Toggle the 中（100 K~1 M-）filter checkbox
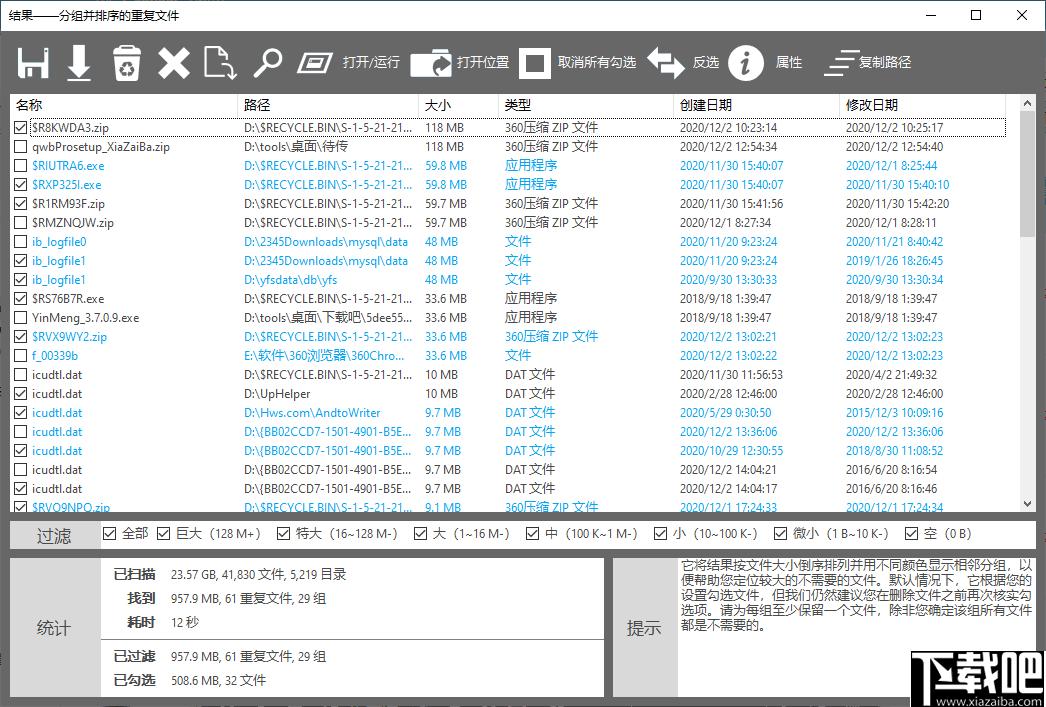1046x707 pixels. click(x=532, y=534)
